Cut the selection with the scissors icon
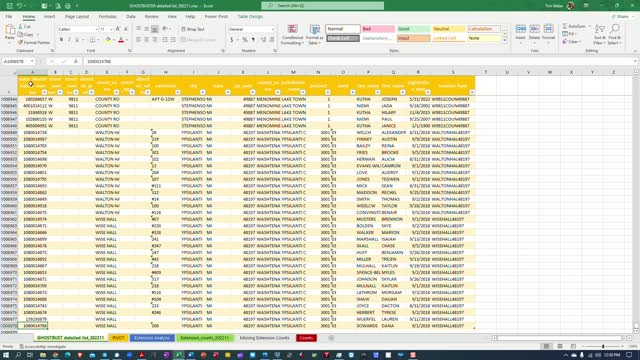The width and height of the screenshot is (640, 360). (20, 27)
